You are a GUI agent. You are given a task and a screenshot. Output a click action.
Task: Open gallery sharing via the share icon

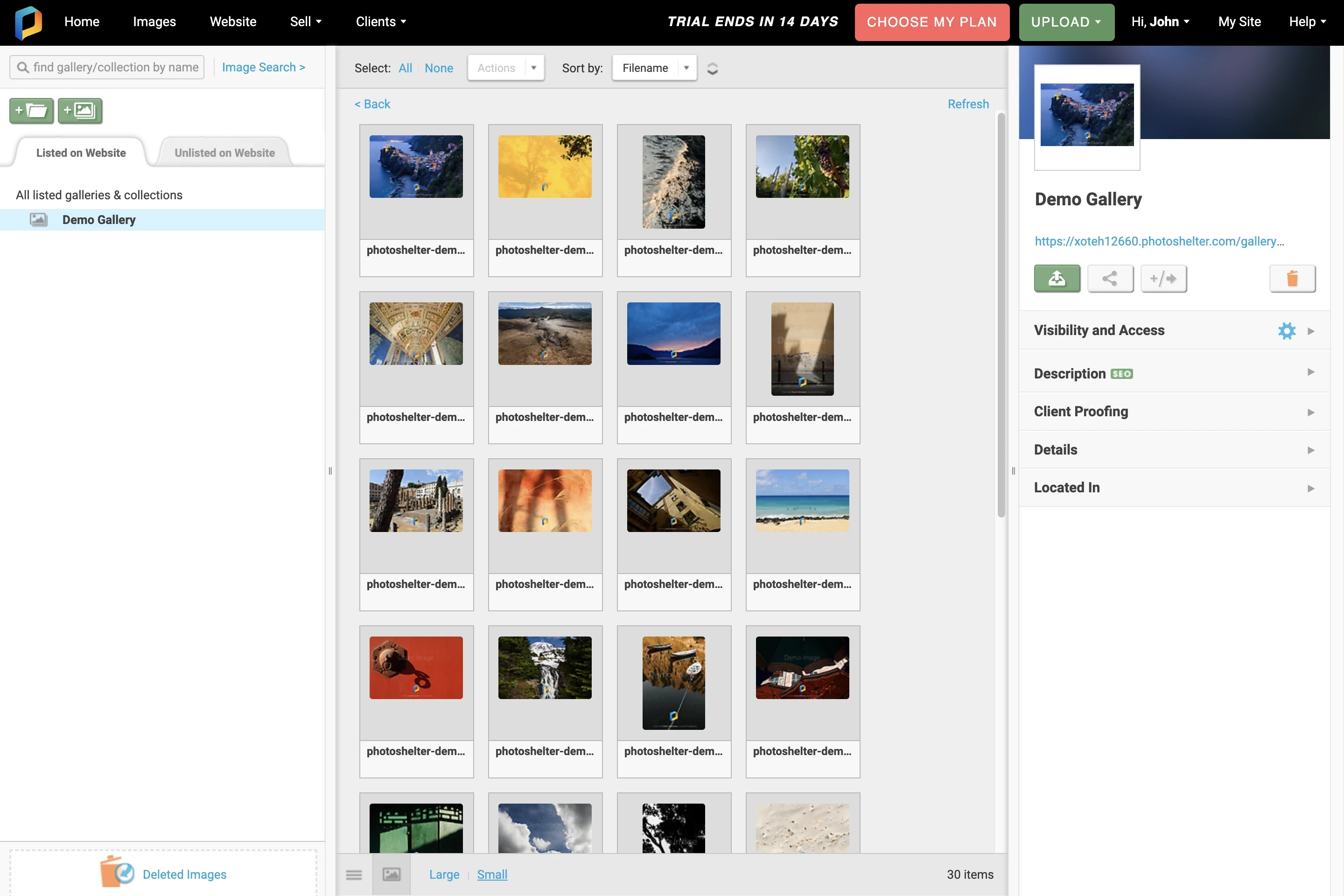coord(1110,279)
